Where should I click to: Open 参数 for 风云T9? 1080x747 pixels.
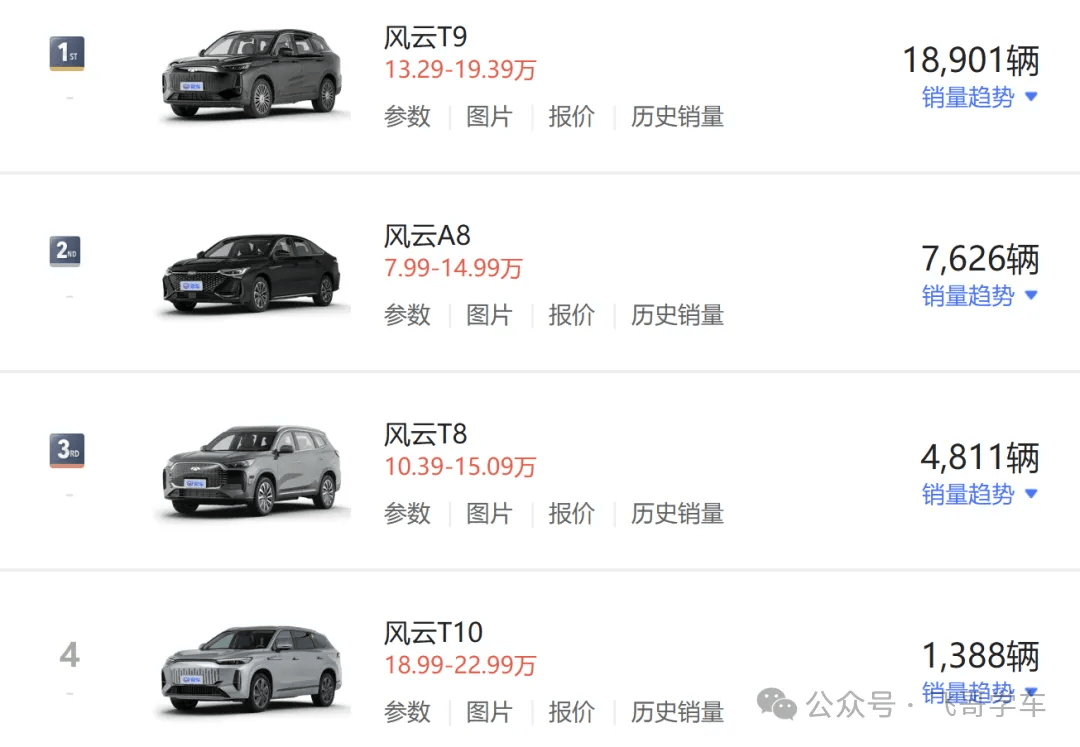407,116
